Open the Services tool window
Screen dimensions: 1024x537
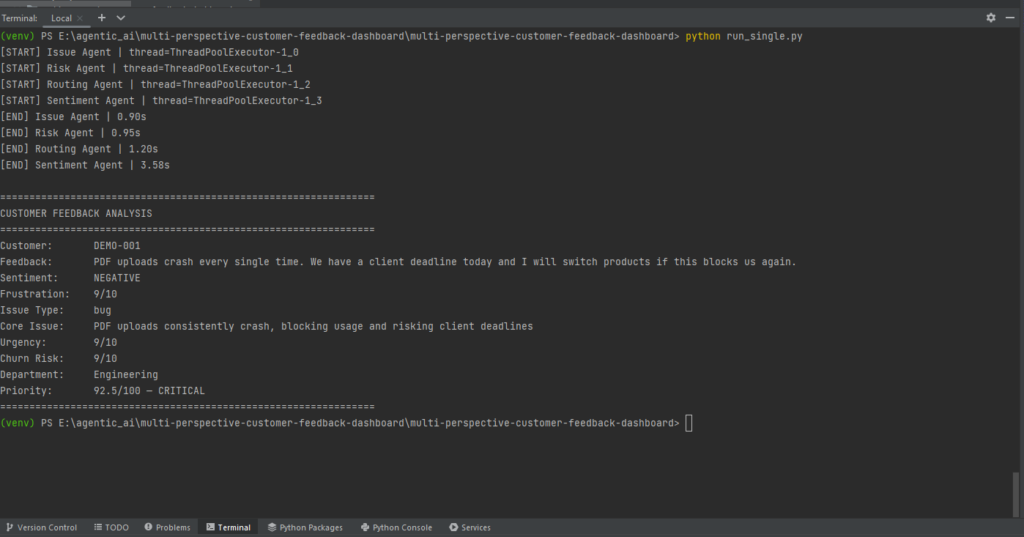click(x=470, y=527)
